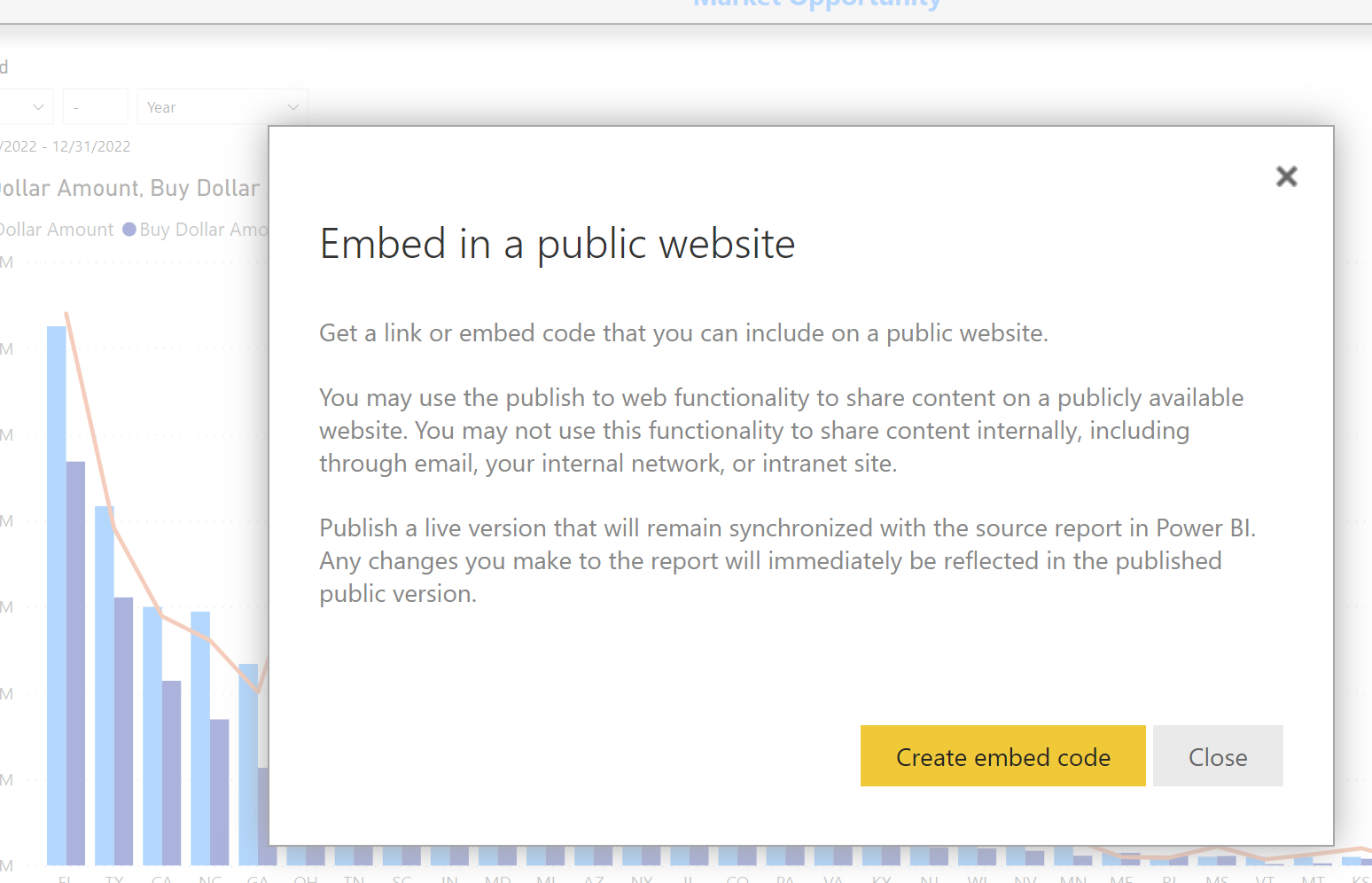
Task: Click the purple NC bar
Action: [219, 792]
